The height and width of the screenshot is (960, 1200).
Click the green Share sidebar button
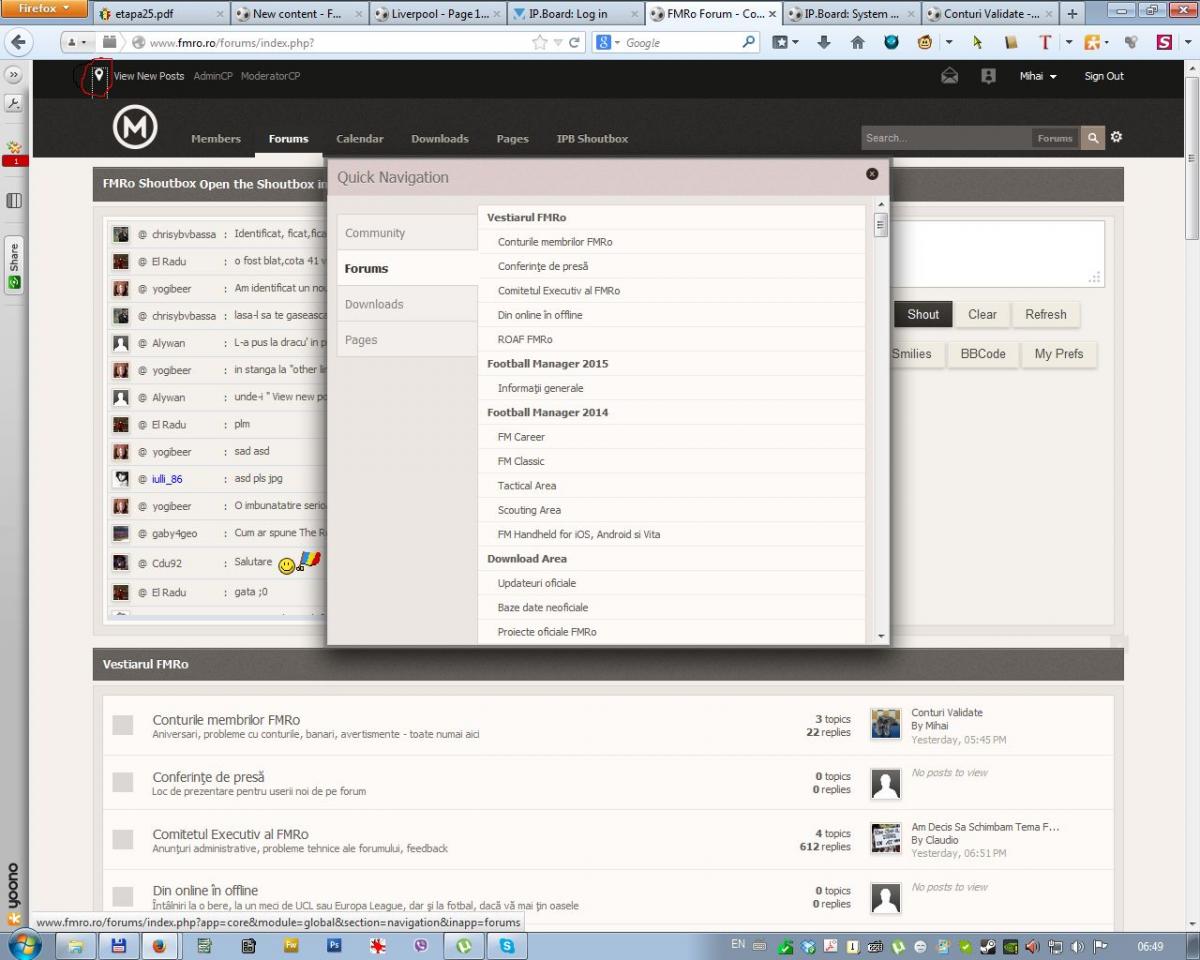(x=14, y=264)
